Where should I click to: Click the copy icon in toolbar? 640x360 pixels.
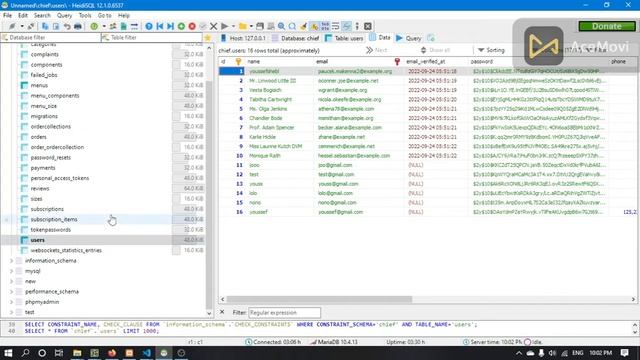tap(45, 26)
